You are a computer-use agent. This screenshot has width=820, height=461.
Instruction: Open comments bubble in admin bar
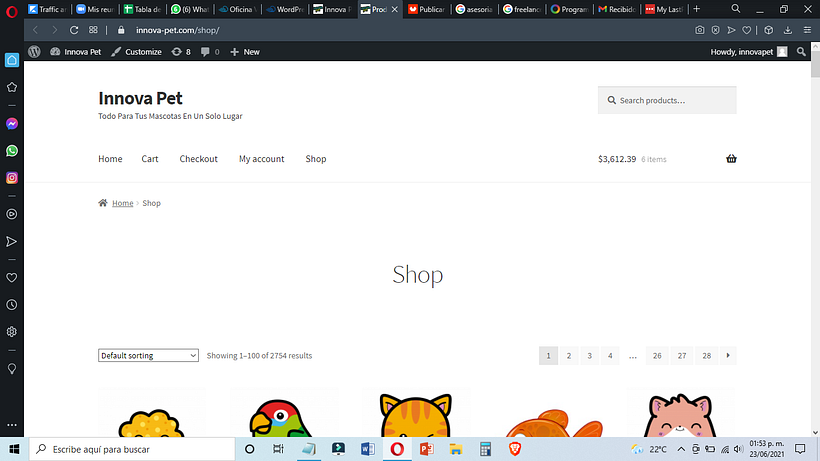[x=210, y=52]
